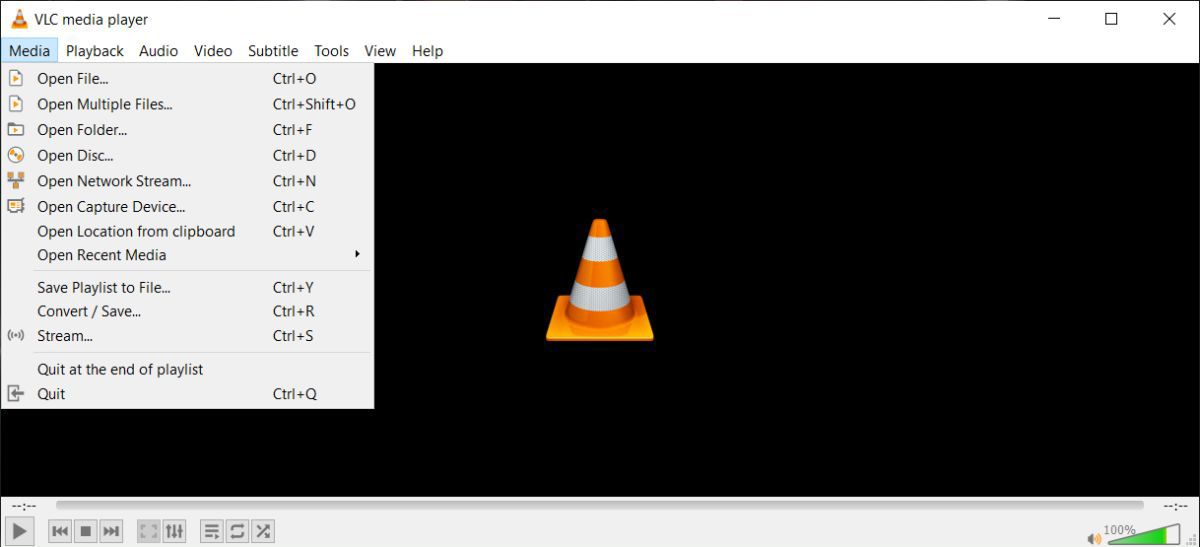Select Open Multiple Files… entry

coord(187,104)
